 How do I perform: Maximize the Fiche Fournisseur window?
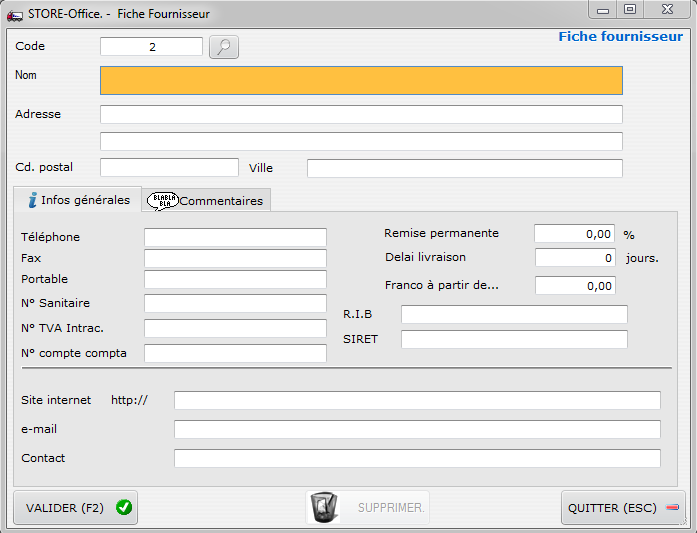tap(629, 10)
